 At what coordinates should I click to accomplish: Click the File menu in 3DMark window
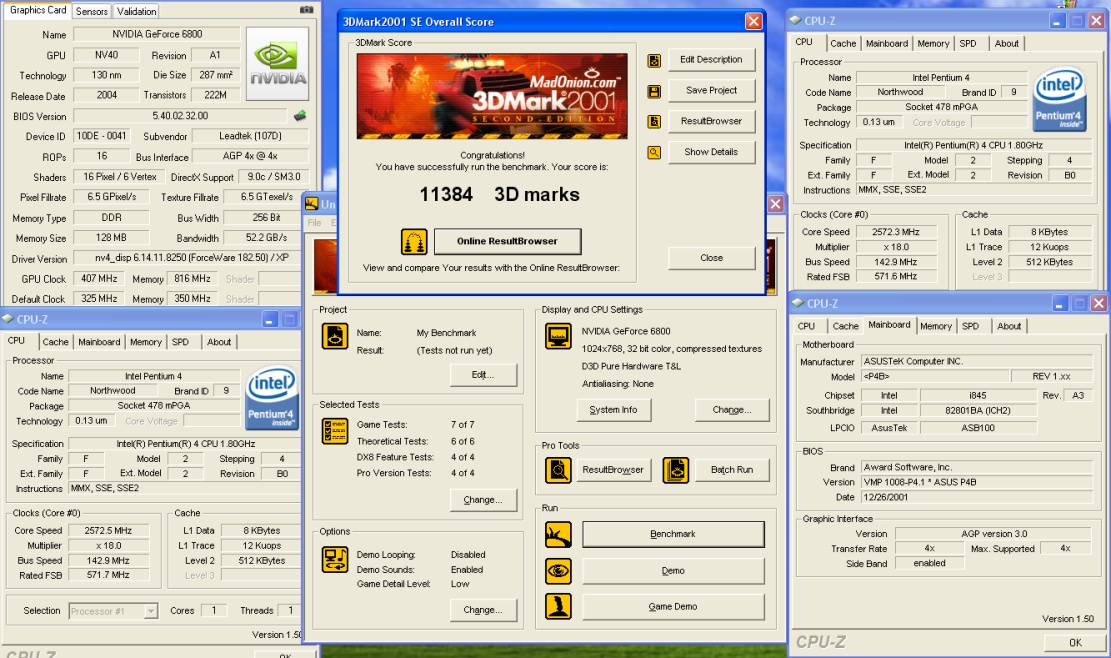(314, 222)
